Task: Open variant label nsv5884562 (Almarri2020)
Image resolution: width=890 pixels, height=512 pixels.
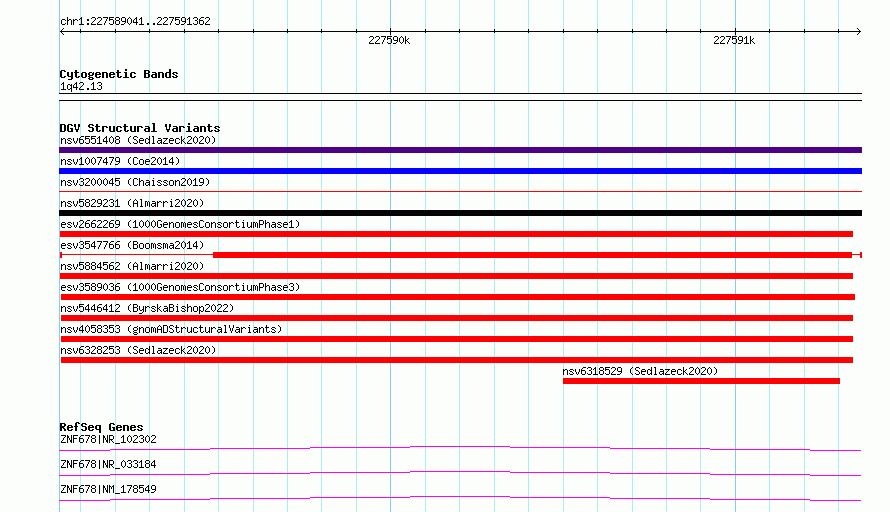Action: pyautogui.click(x=132, y=266)
